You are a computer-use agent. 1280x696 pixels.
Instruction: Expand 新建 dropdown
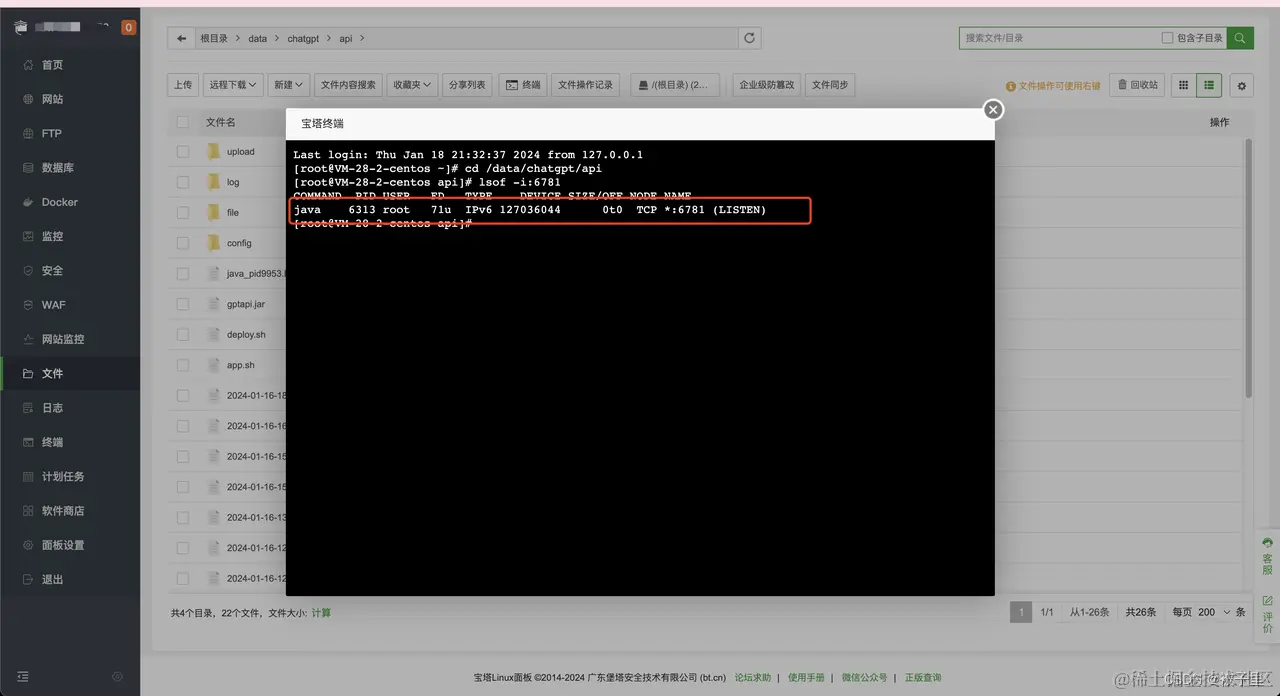289,85
